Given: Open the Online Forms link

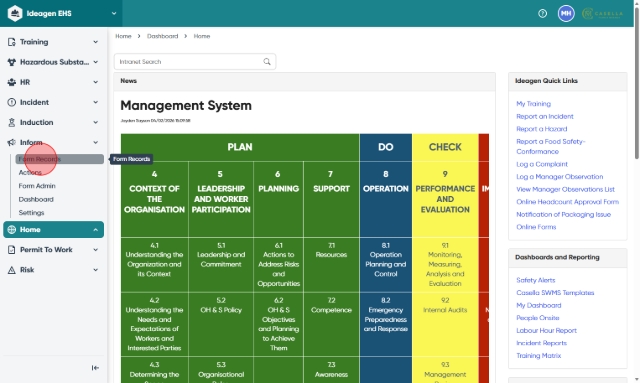Looking at the screenshot, I should click(x=536, y=227).
